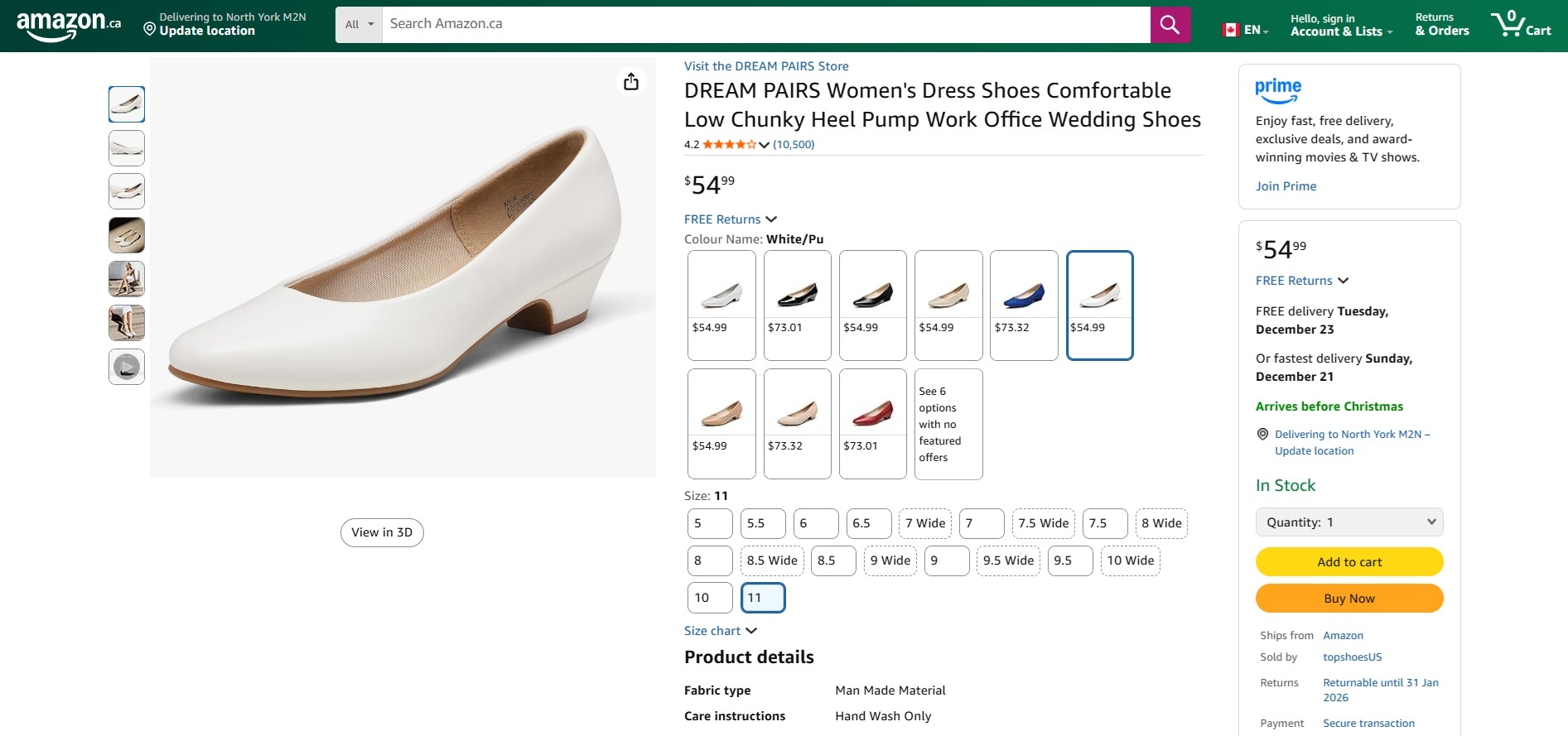The image size is (1568, 736).
Task: Click the magnifying glass search button
Action: (x=1170, y=25)
